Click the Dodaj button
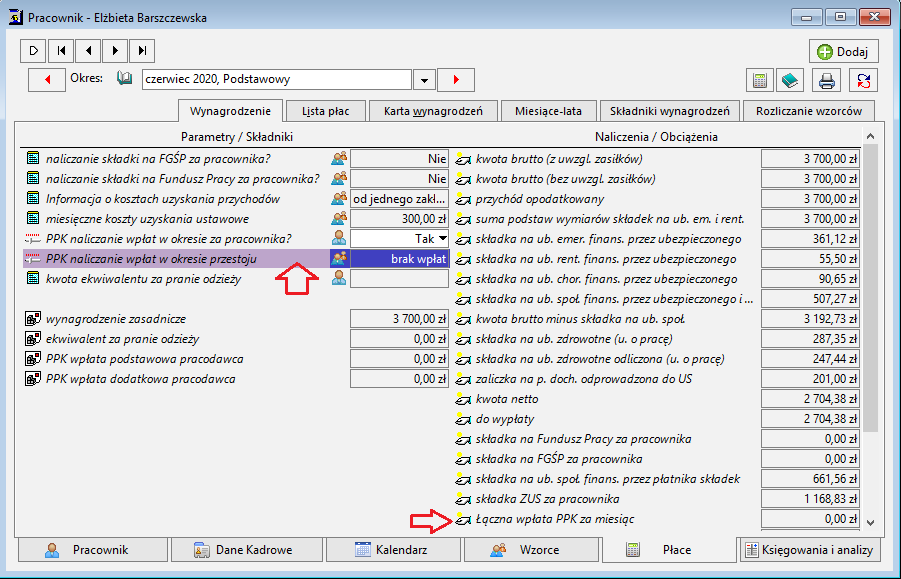 click(844, 52)
